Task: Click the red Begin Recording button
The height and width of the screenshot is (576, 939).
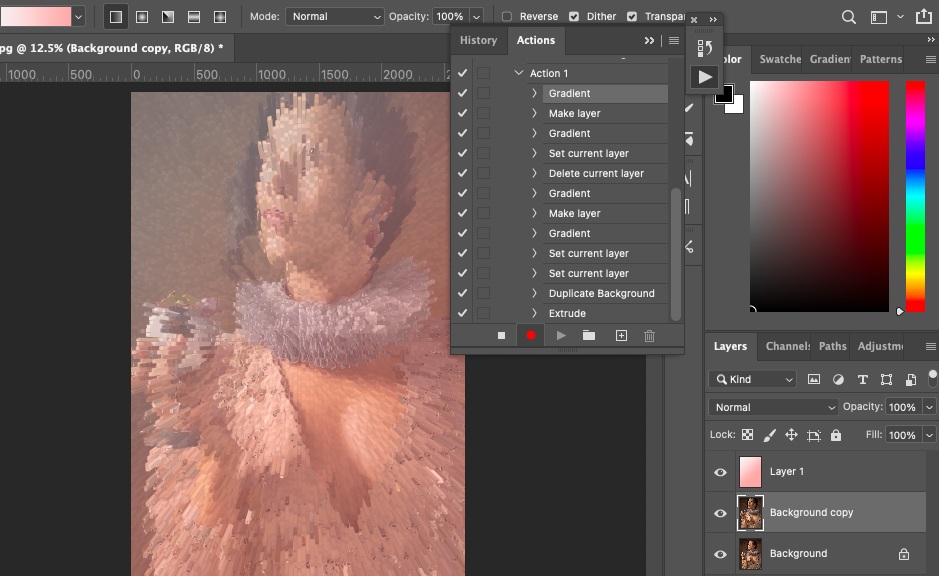Action: click(x=531, y=336)
